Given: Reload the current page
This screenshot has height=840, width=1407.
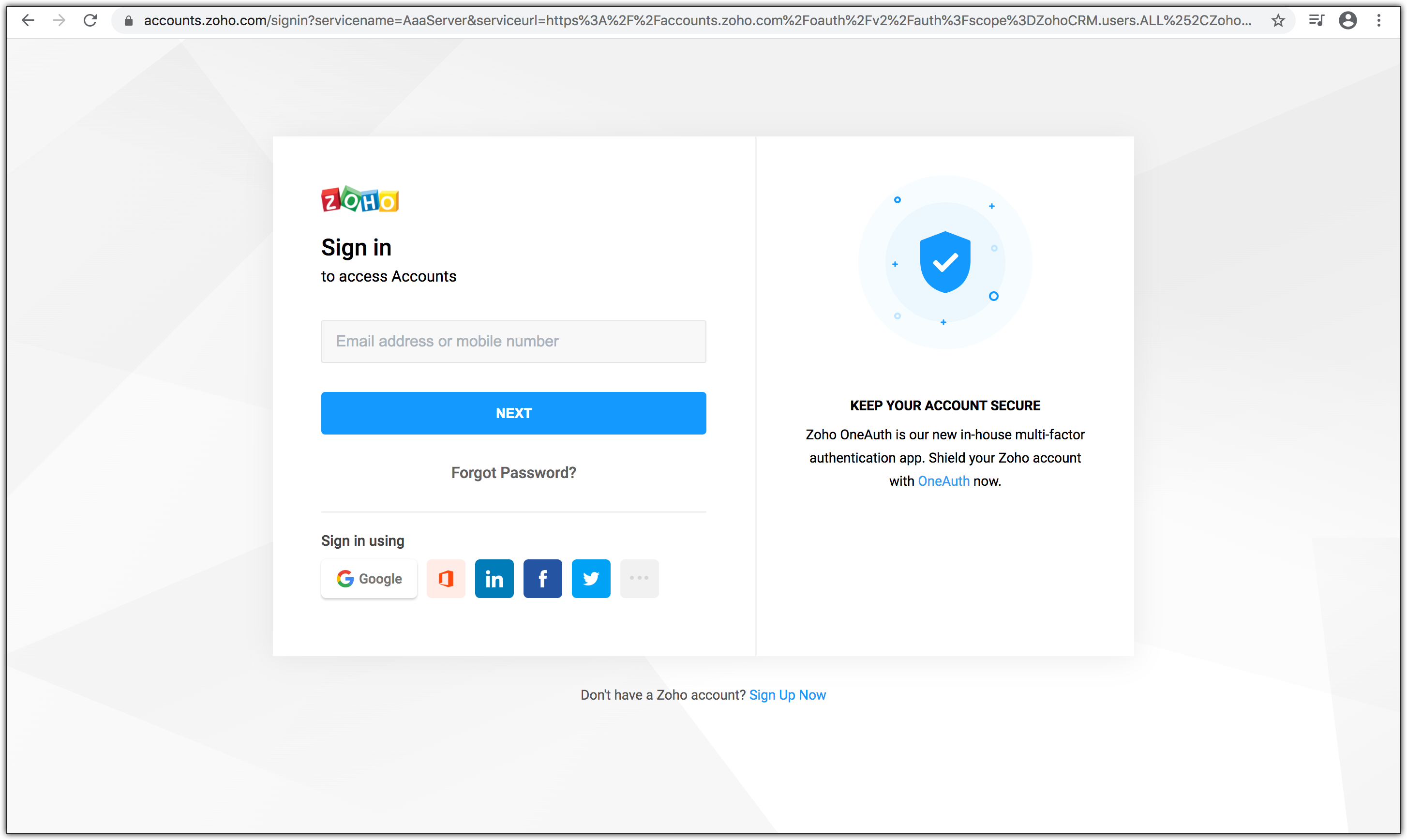Looking at the screenshot, I should [x=90, y=21].
